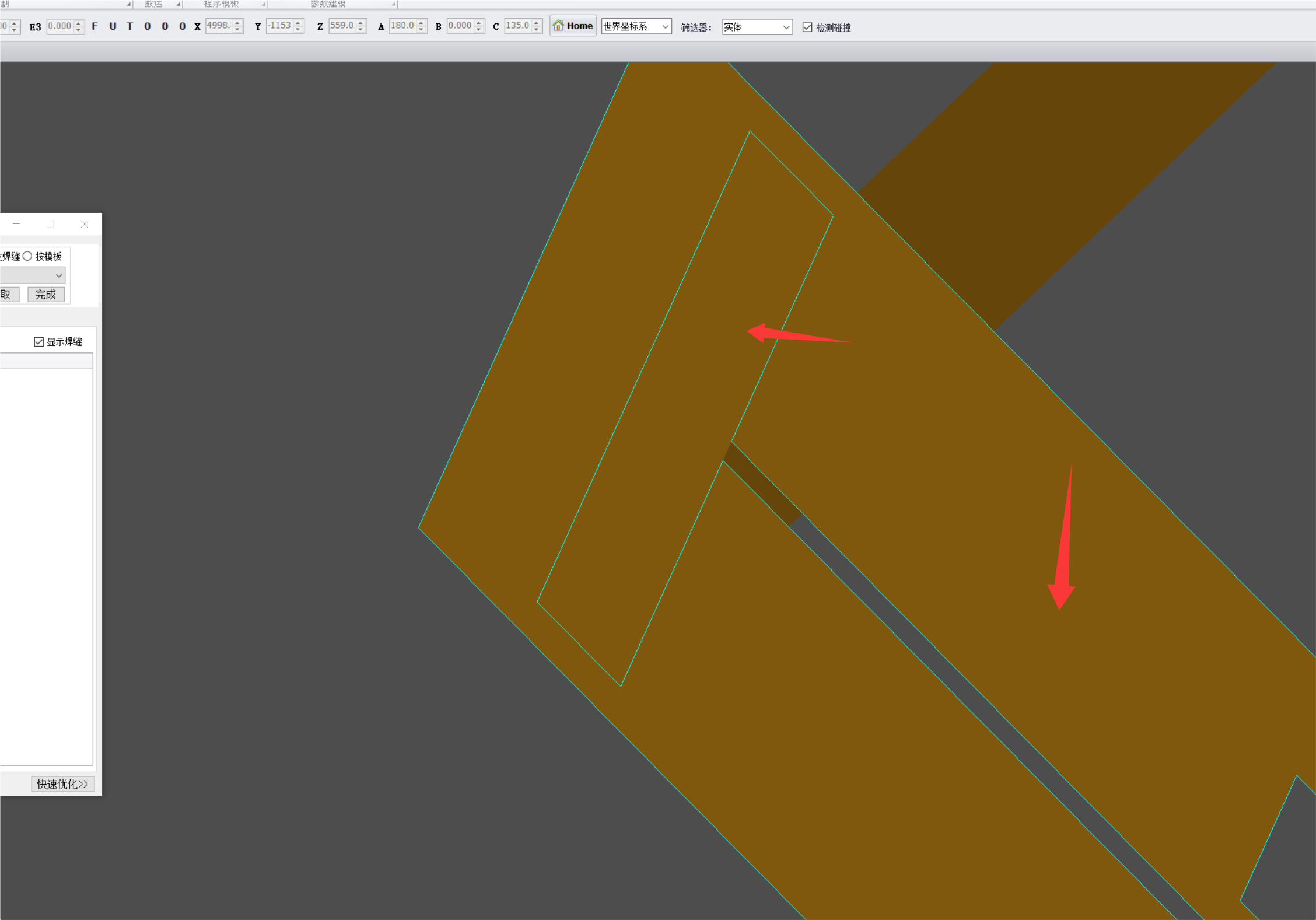This screenshot has height=920, width=1316.
Task: Open the 参数建模 group dialog launcher
Action: coord(394,5)
